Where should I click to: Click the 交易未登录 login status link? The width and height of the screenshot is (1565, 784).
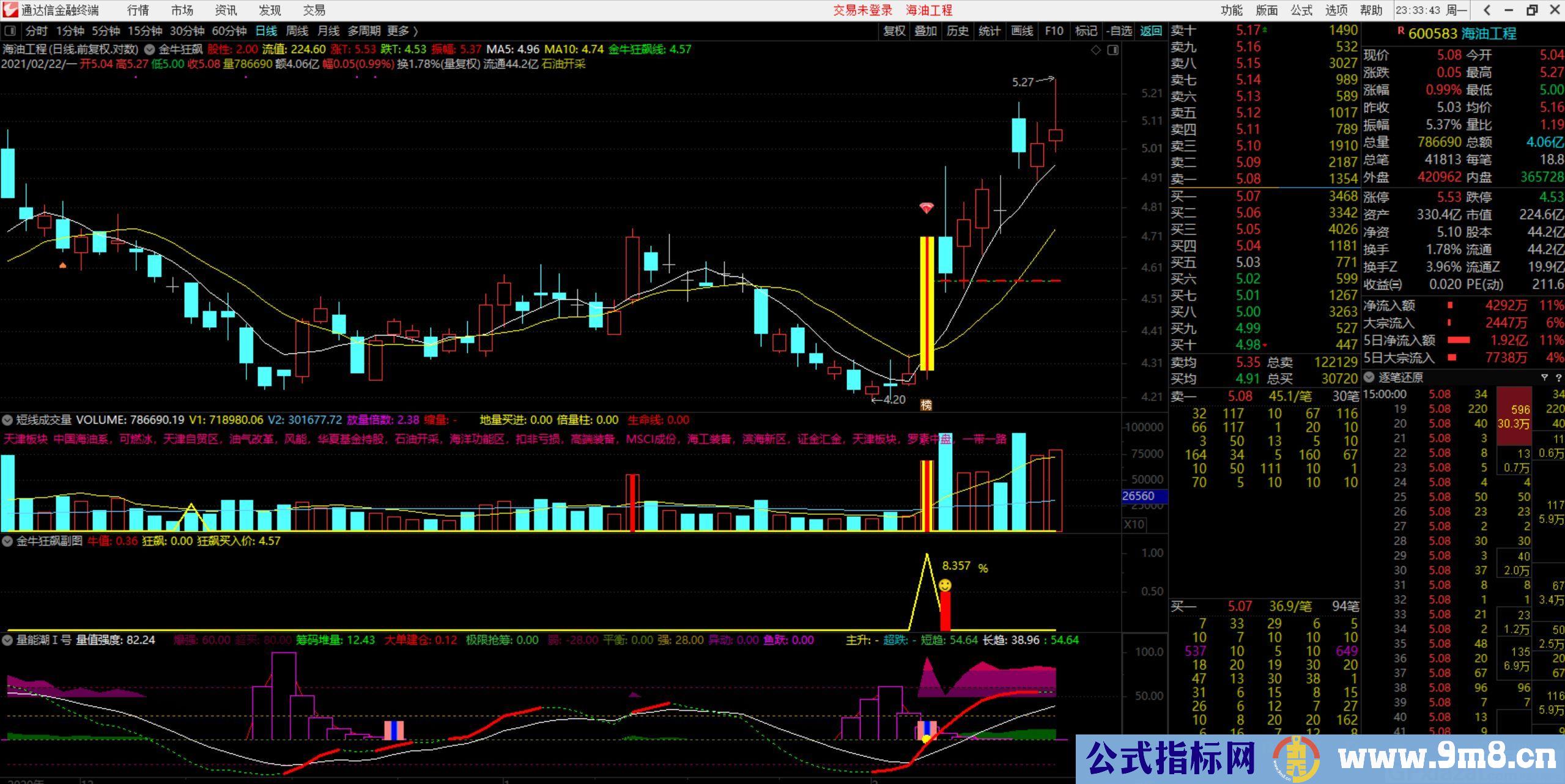pyautogui.click(x=863, y=10)
